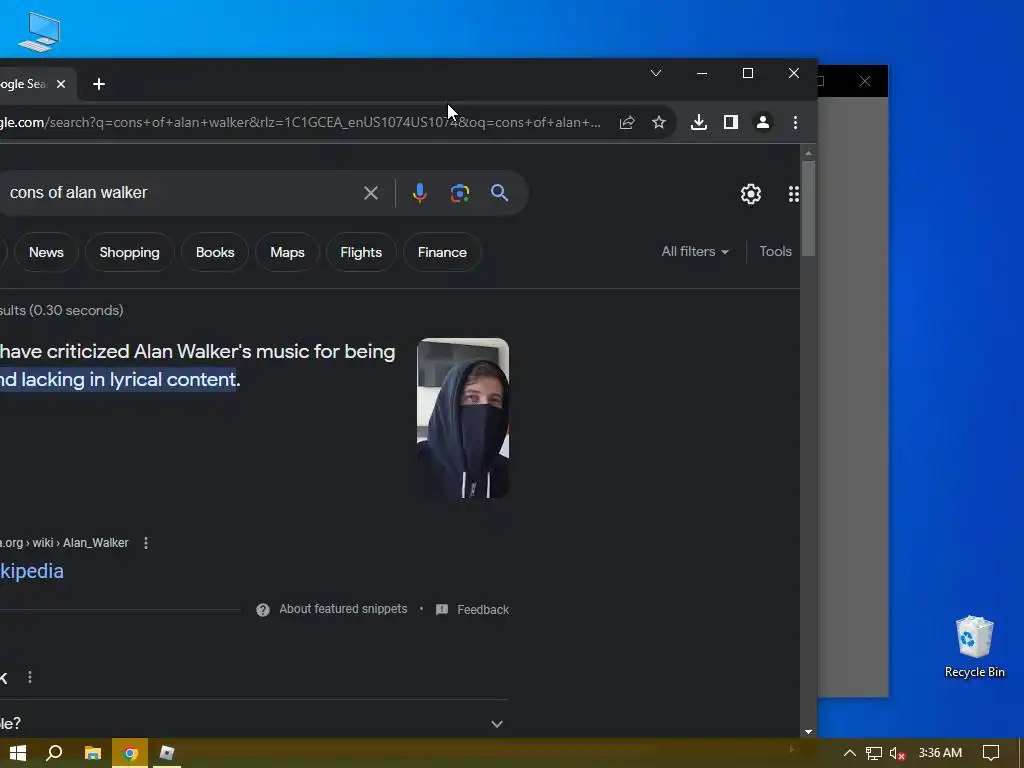Show hidden system tray icons
The height and width of the screenshot is (768, 1024).
(850, 753)
